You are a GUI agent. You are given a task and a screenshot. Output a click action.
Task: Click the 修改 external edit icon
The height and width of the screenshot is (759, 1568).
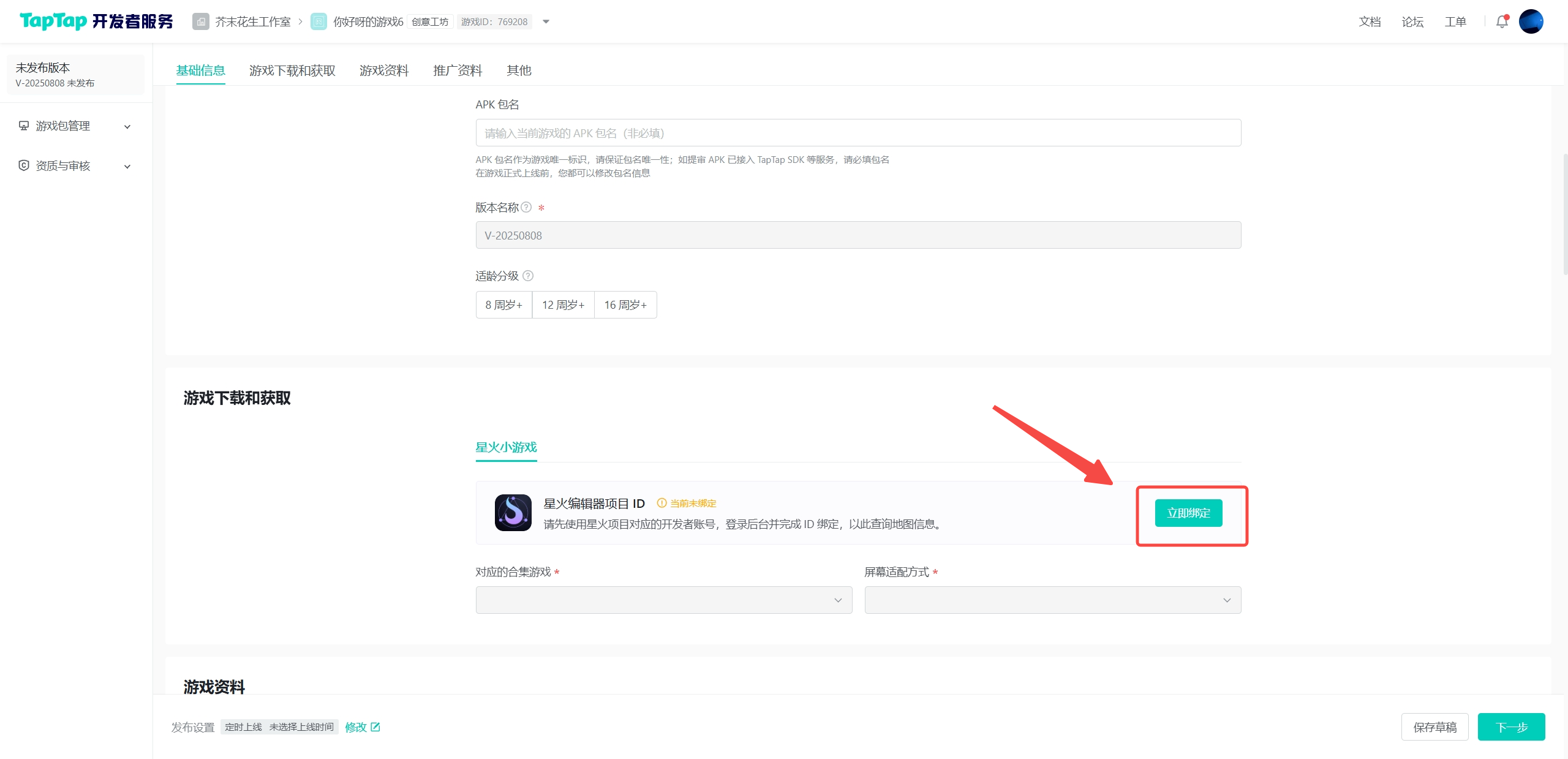tap(375, 727)
